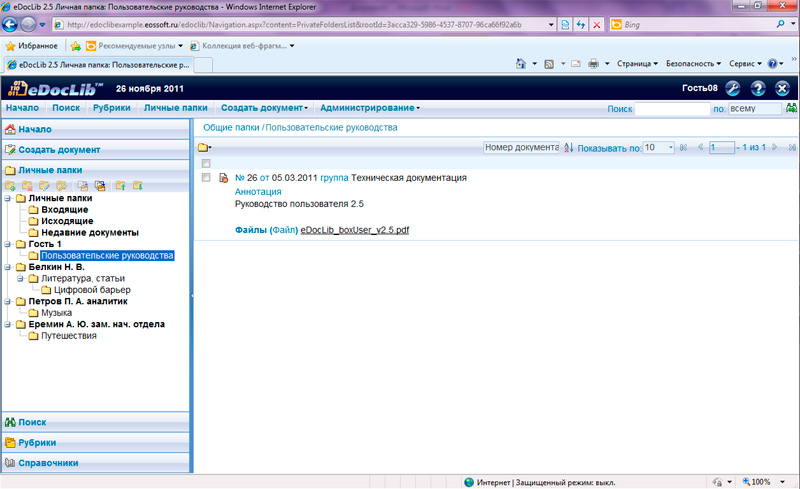Image resolution: width=800 pixels, height=489 pixels.
Task: Select the Цифровой барьер folder
Action: pos(92,290)
